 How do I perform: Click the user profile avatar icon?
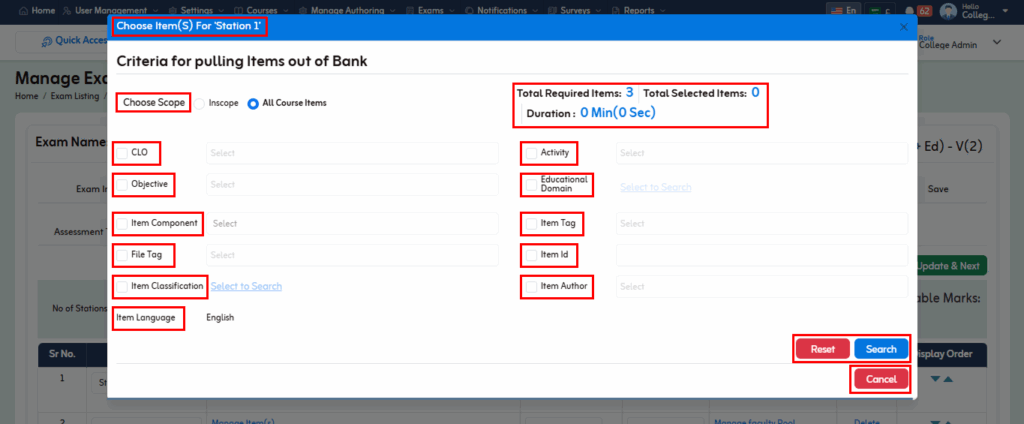[946, 11]
